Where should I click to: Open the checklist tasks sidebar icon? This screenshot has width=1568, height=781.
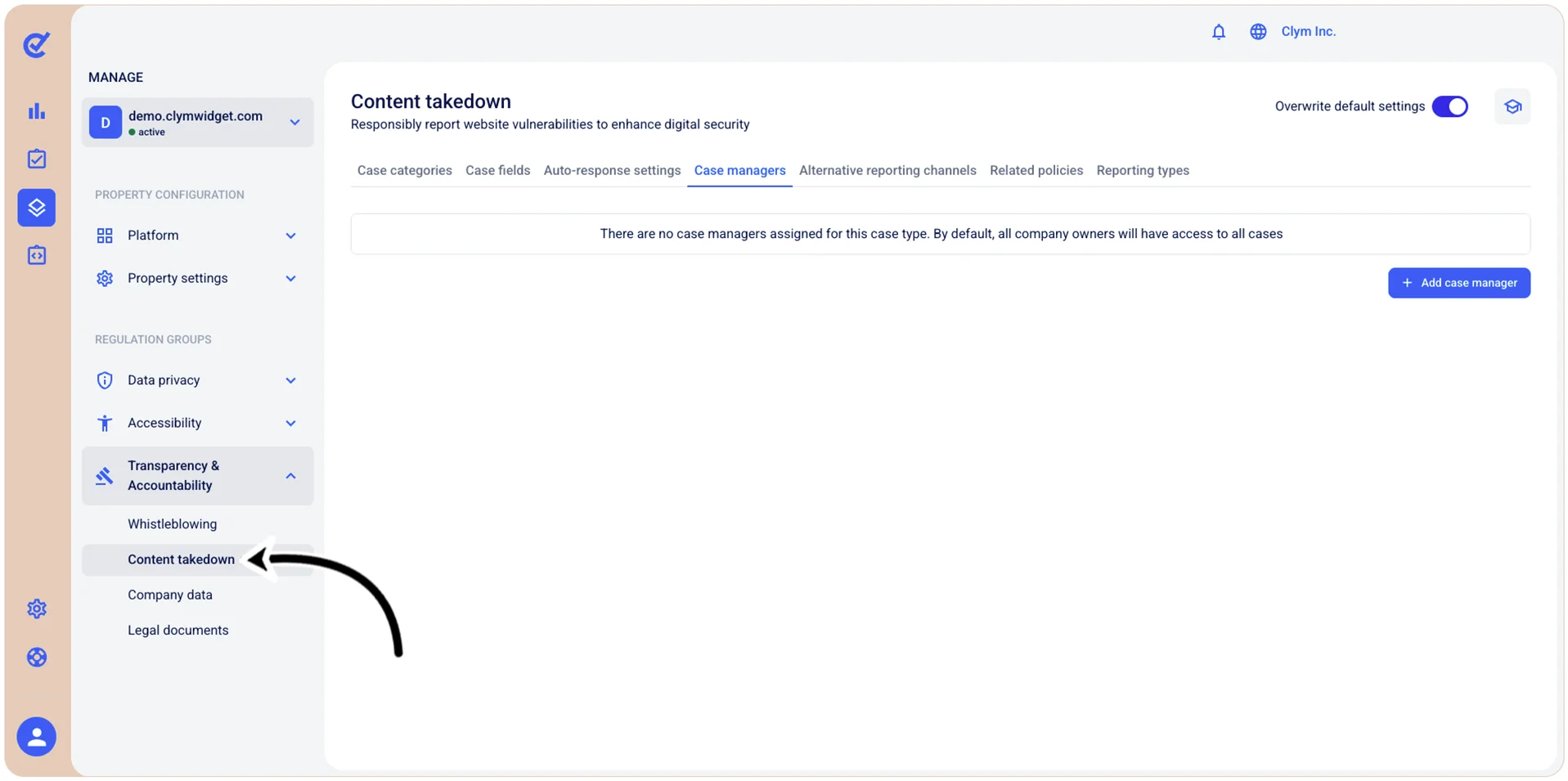37,159
